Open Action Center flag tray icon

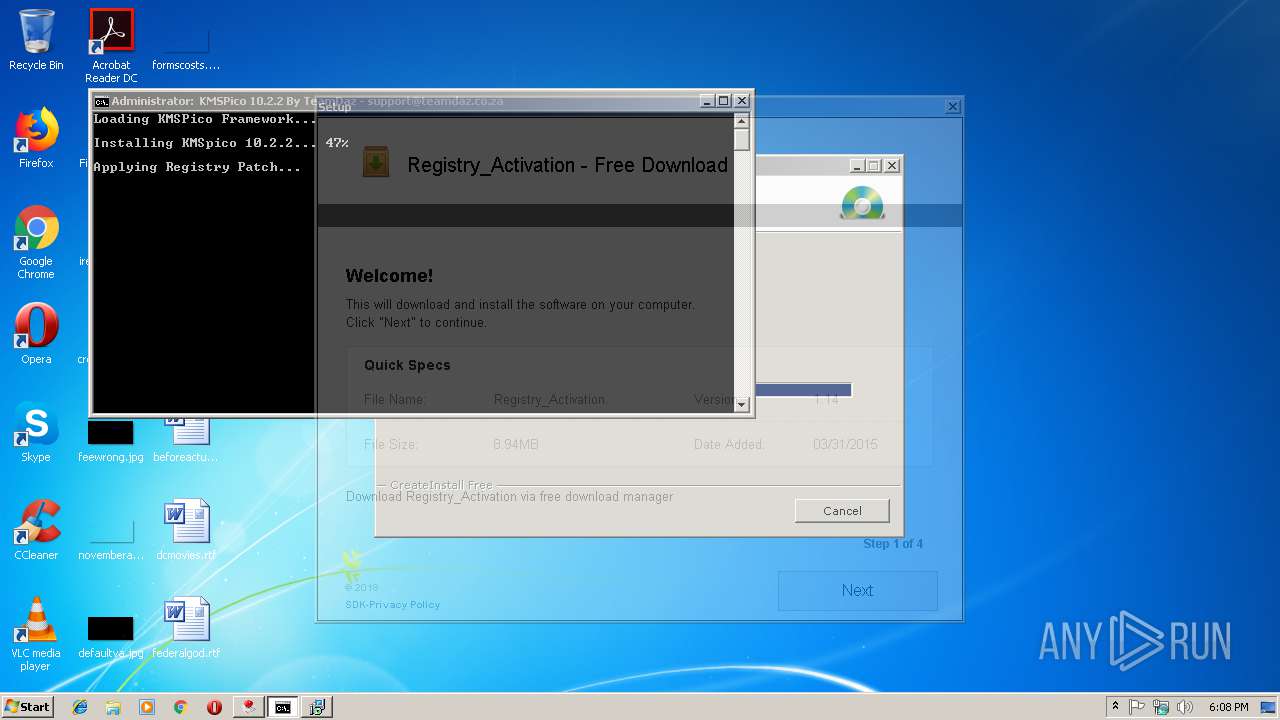tap(1137, 707)
